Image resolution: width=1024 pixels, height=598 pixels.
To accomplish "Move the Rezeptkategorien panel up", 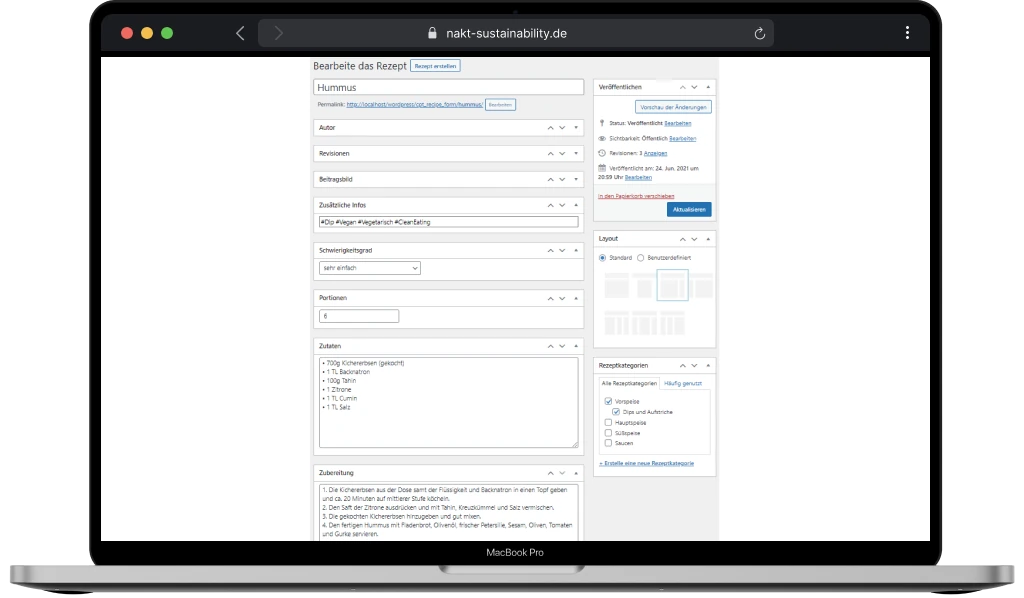I will (x=682, y=366).
